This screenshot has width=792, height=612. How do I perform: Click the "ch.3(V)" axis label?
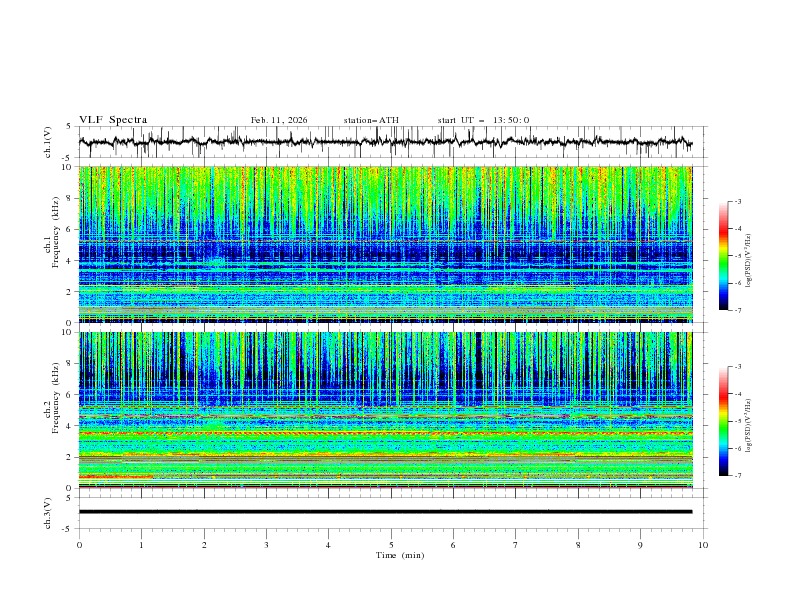[48, 513]
